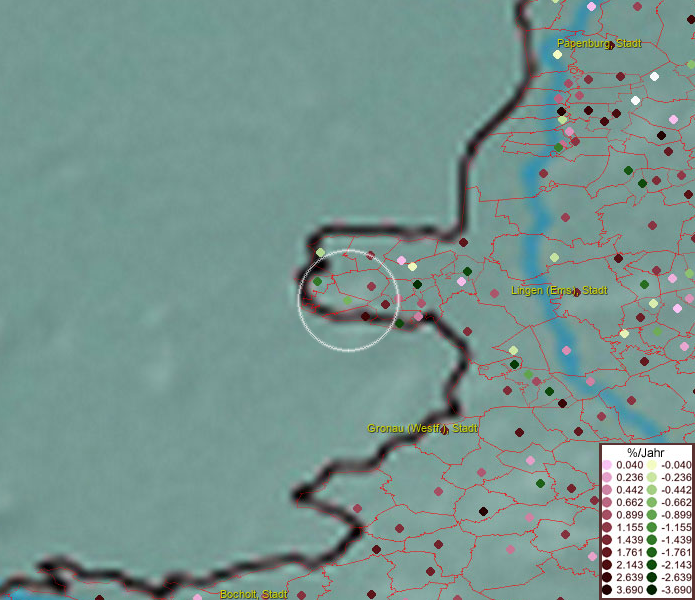Select the 0.662 legend value
The image size is (695, 600).
pos(629,503)
